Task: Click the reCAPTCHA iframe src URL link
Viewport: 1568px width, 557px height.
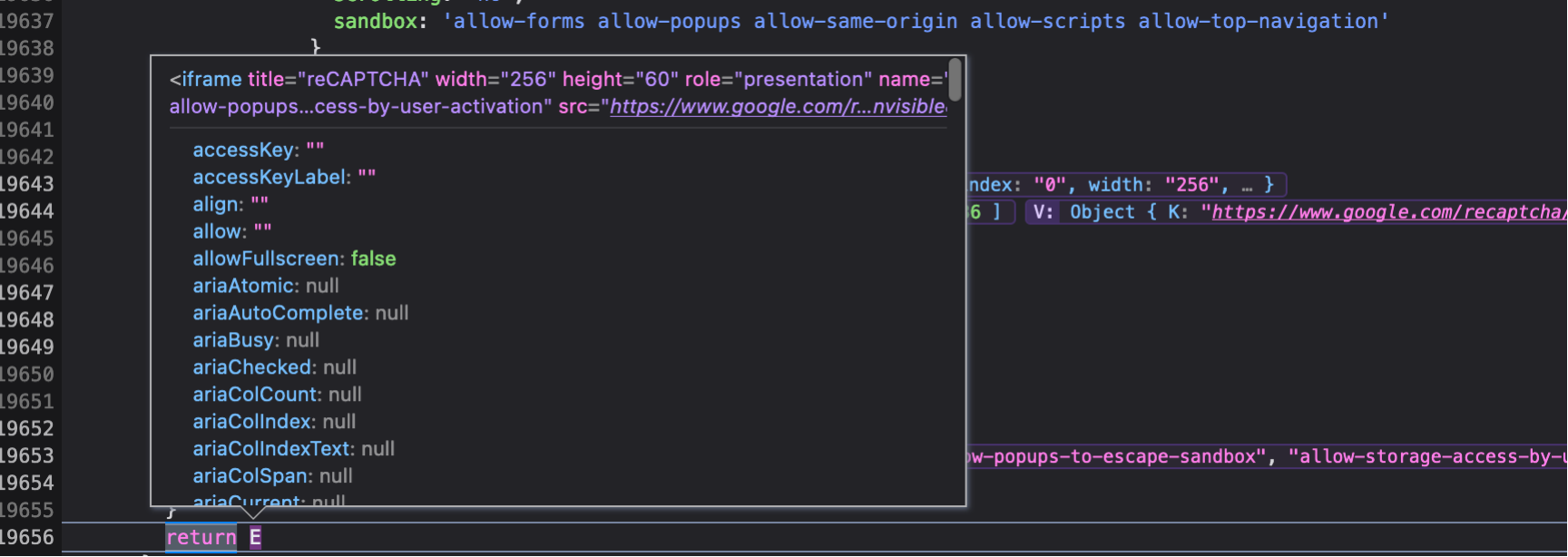Action: [x=778, y=107]
